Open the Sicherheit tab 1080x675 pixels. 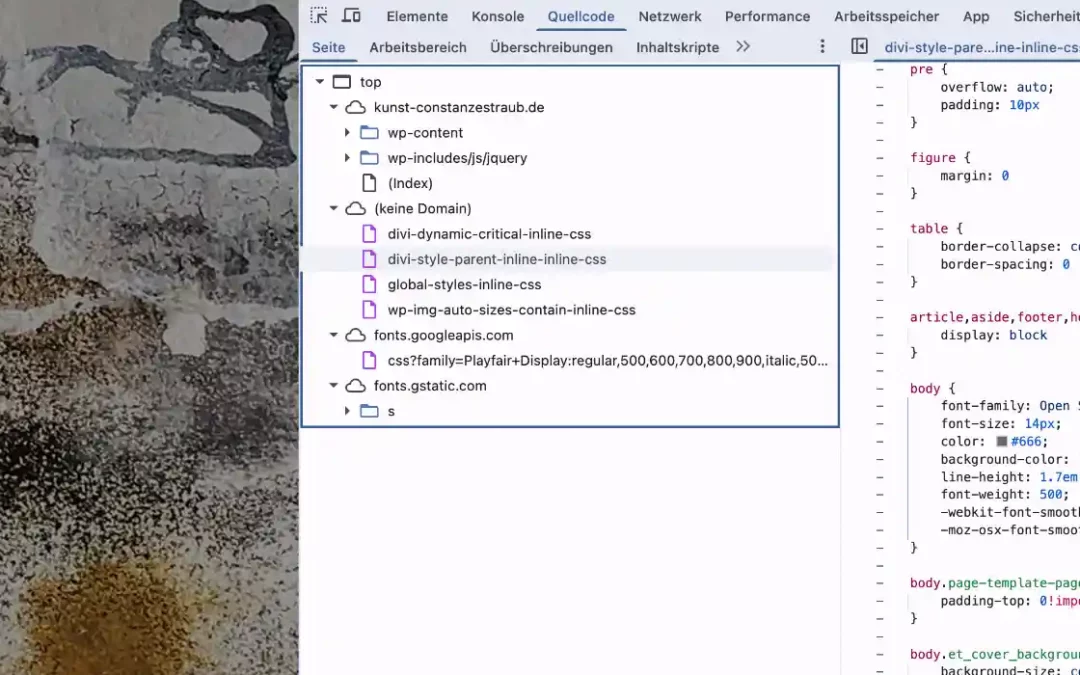[1046, 17]
